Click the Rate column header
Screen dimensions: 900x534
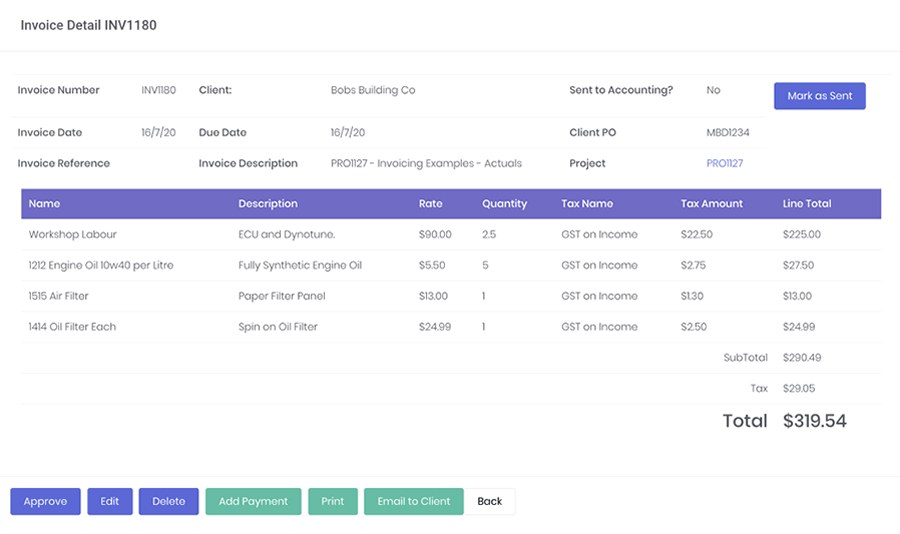tap(430, 204)
